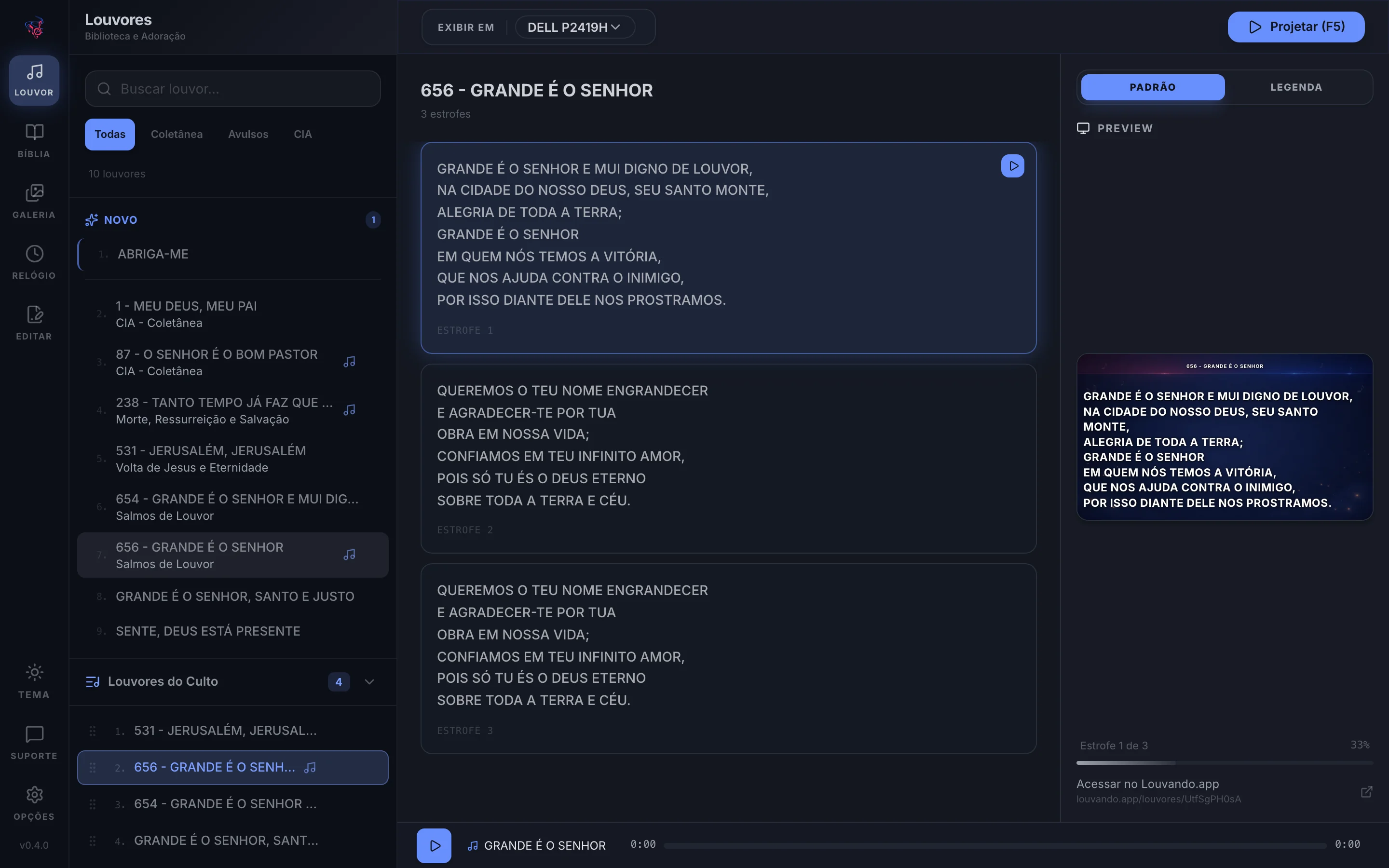This screenshot has height=868, width=1389.
Task: Select GRANDE É O SENHOR, SANT... in Culto list
Action: tap(232, 841)
